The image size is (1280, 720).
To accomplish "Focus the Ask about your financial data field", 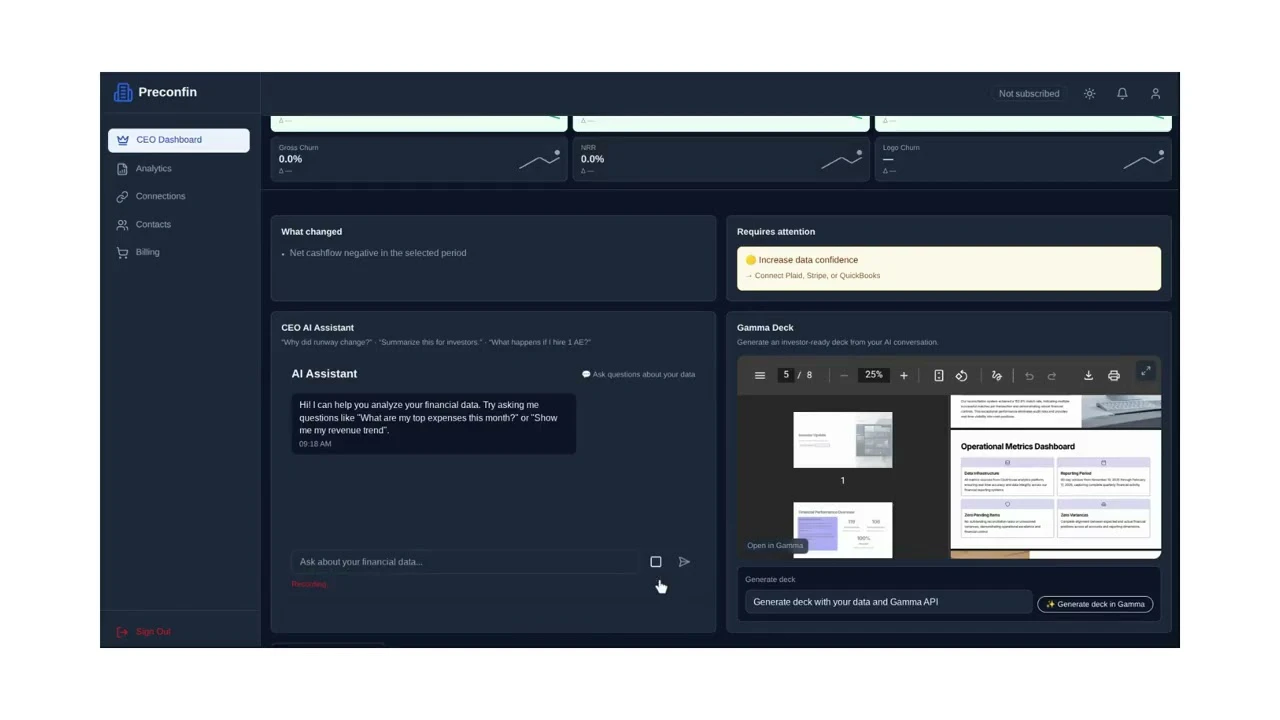I will (x=465, y=562).
